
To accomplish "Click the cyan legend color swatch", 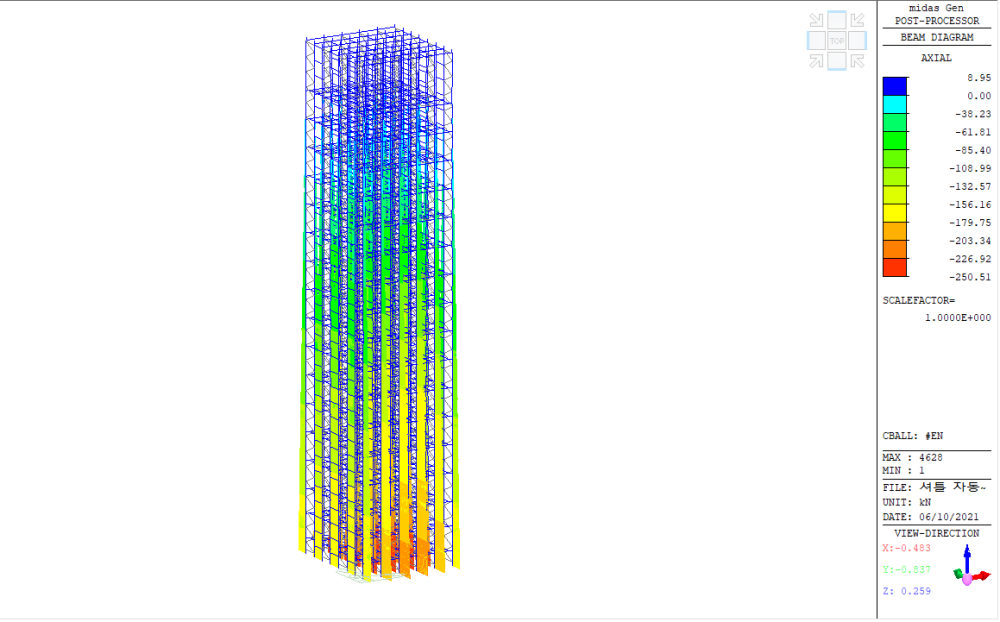I will (x=895, y=105).
